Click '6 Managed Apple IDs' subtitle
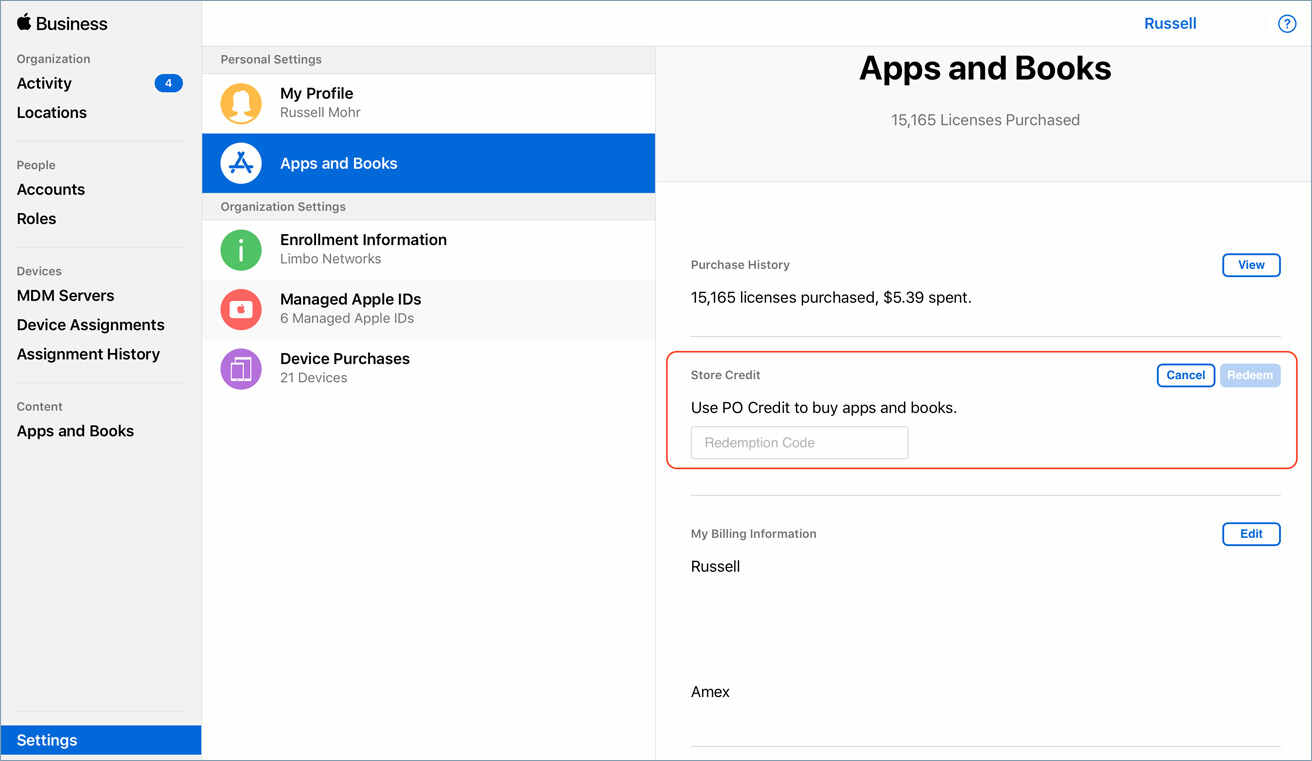 [347, 318]
